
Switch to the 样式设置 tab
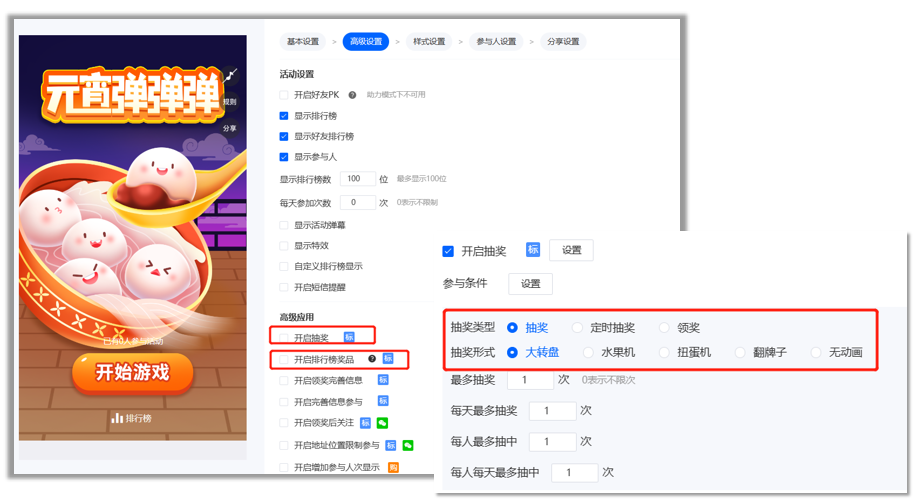(x=429, y=41)
